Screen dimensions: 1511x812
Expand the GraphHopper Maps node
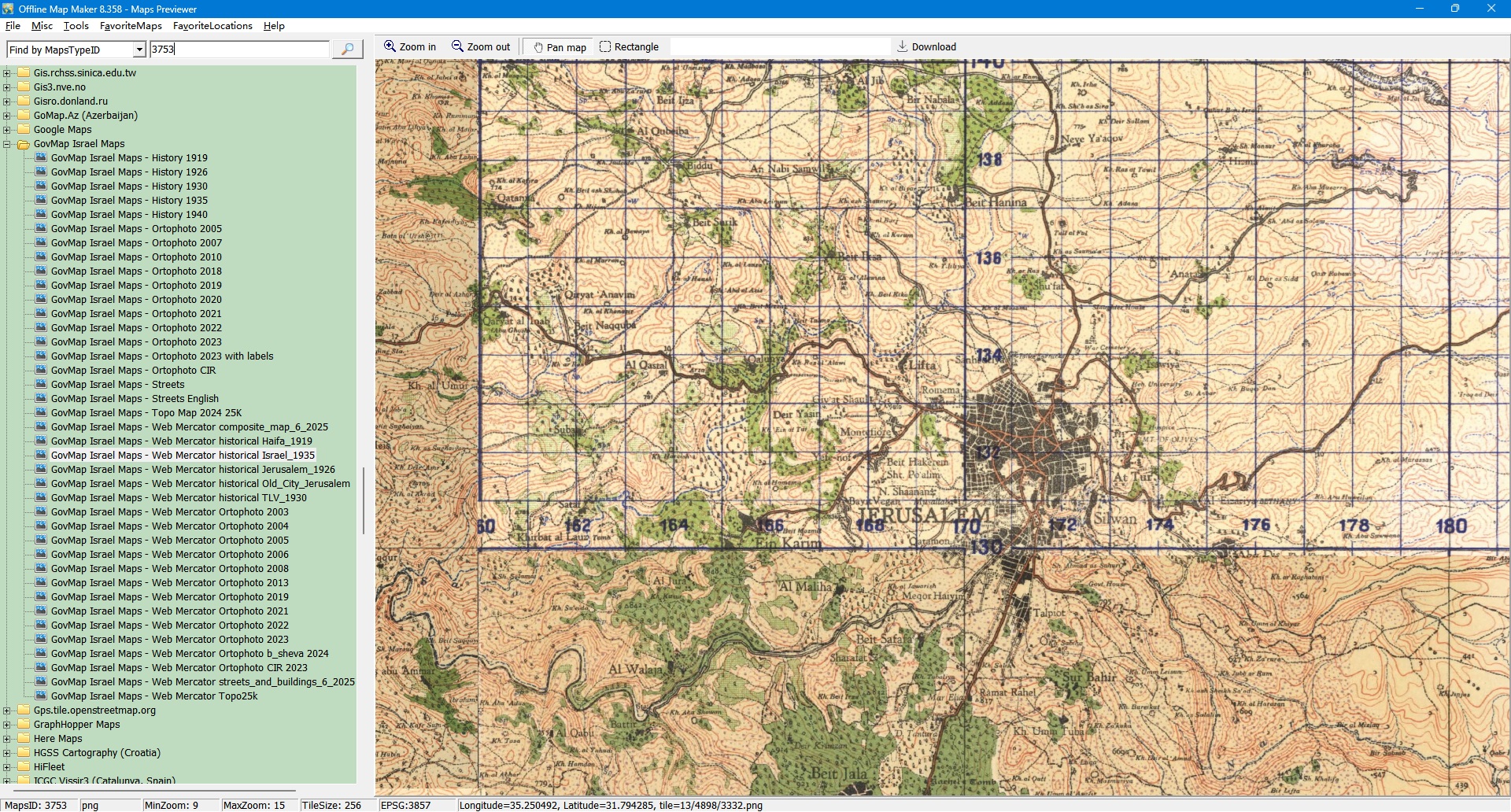pyautogui.click(x=7, y=725)
